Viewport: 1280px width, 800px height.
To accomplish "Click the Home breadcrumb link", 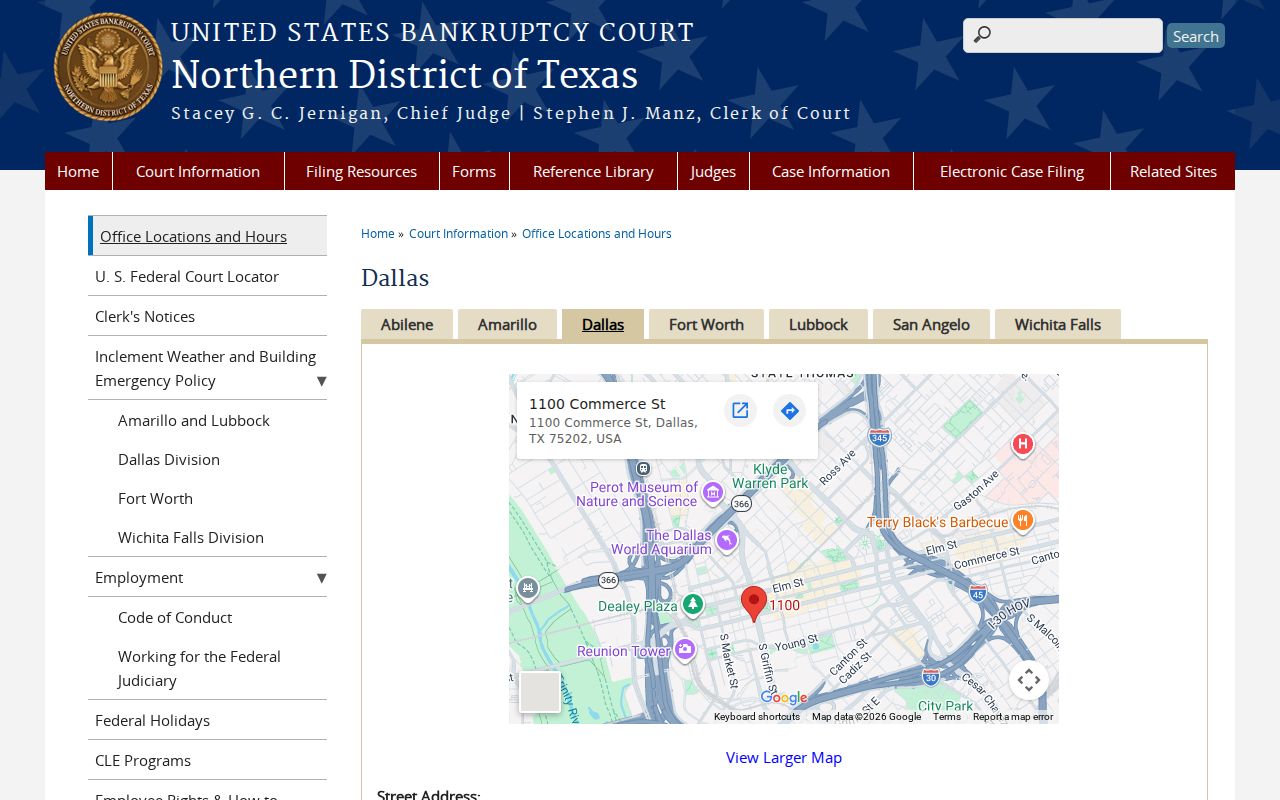I will point(378,233).
